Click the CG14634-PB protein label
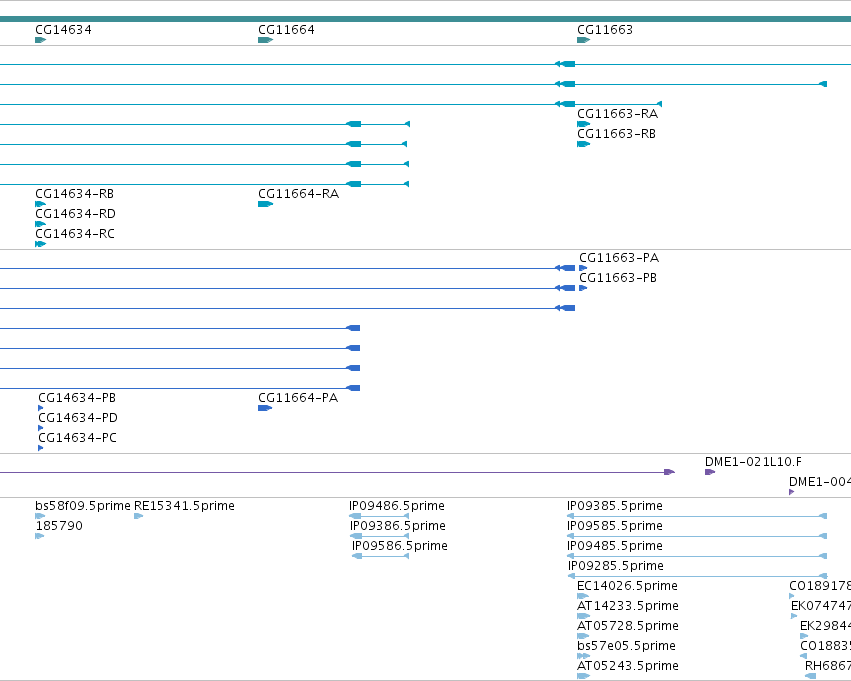This screenshot has width=851, height=681. 77,398
